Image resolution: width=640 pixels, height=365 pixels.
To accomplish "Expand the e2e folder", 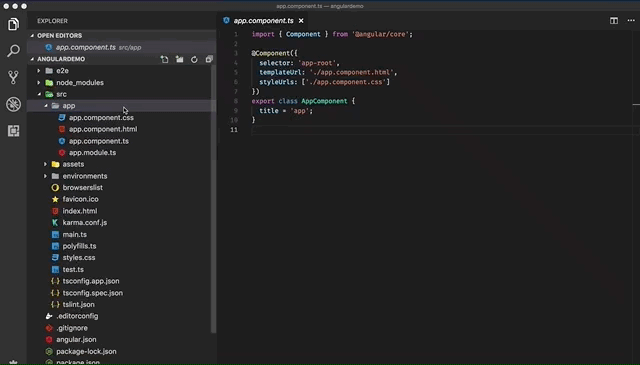I will [x=39, y=71].
